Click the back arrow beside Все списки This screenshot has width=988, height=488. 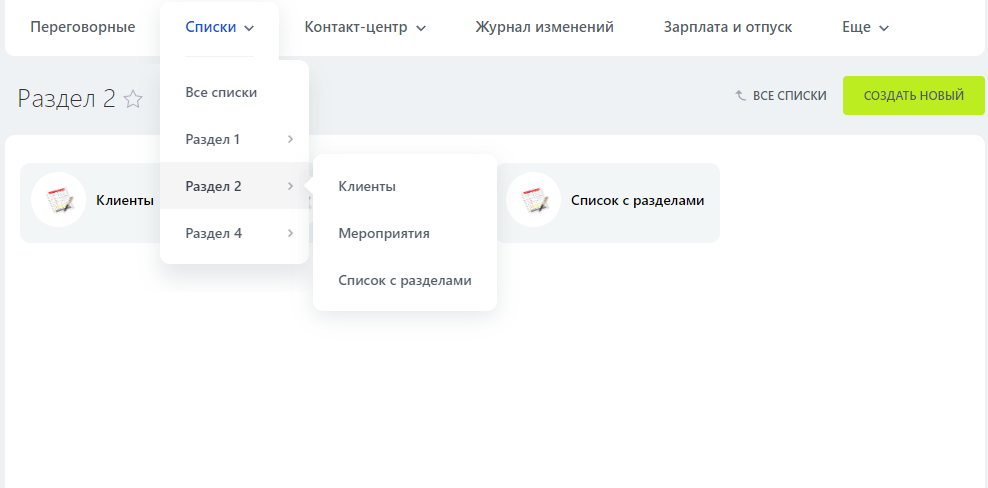[741, 96]
